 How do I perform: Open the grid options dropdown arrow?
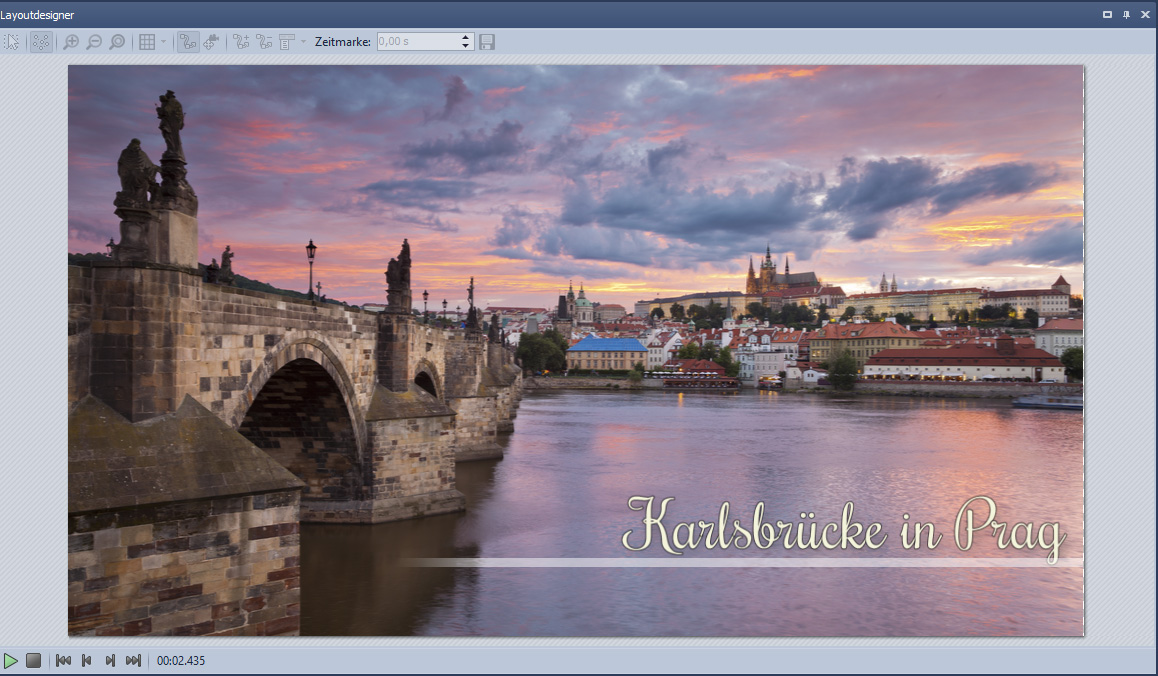[x=163, y=42]
